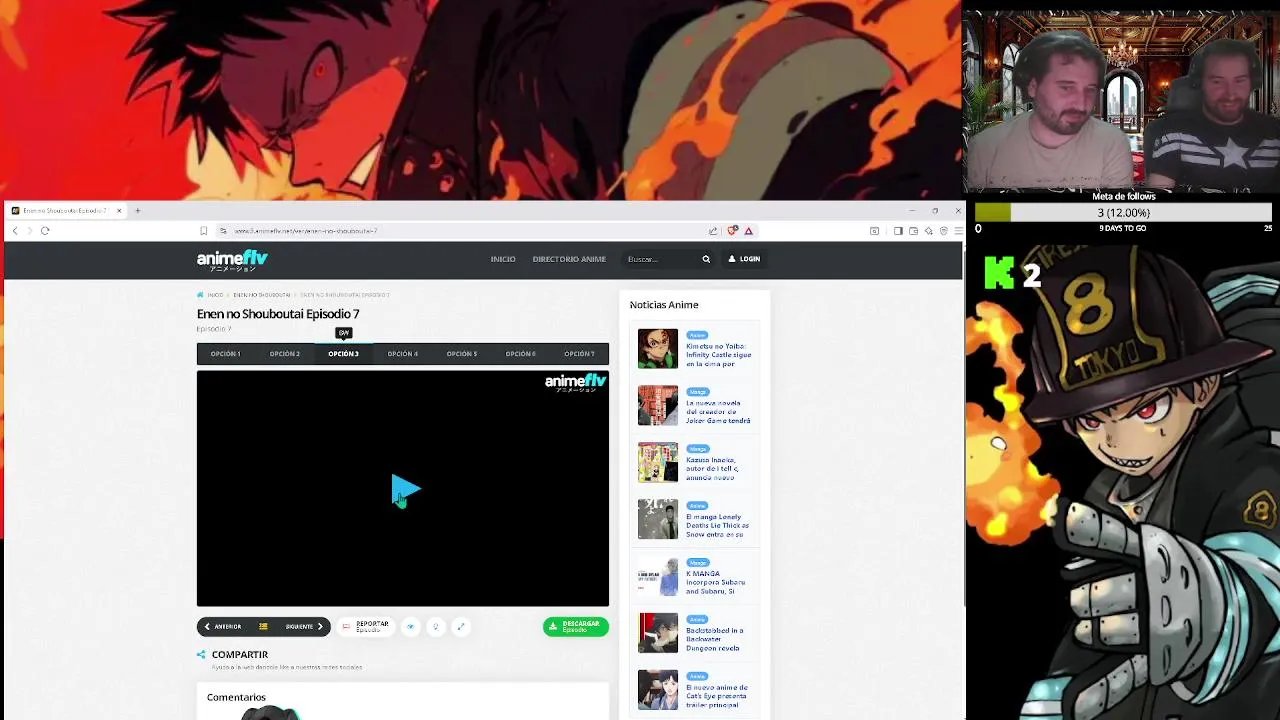Toggle the eye mark-as-seen icon
The width and height of the screenshot is (1280, 720).
click(x=410, y=627)
